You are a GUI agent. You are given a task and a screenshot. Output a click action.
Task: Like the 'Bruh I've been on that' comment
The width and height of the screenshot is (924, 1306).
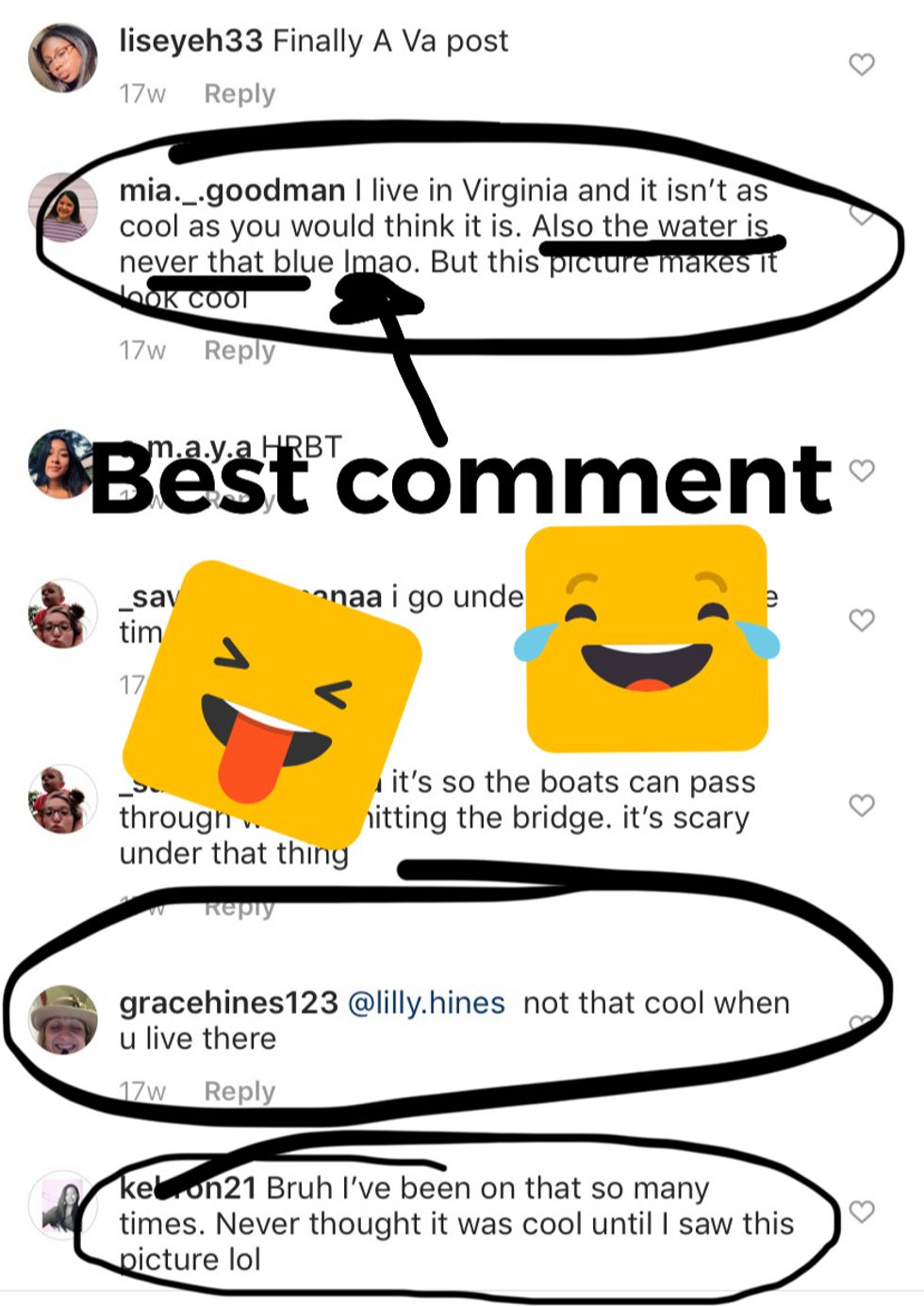tap(862, 1211)
